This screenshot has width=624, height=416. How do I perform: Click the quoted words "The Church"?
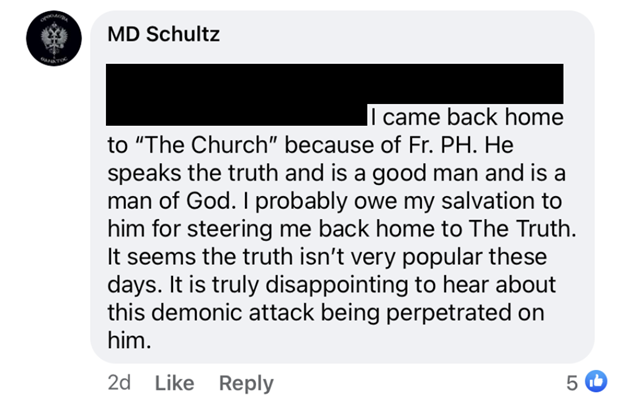(209, 145)
